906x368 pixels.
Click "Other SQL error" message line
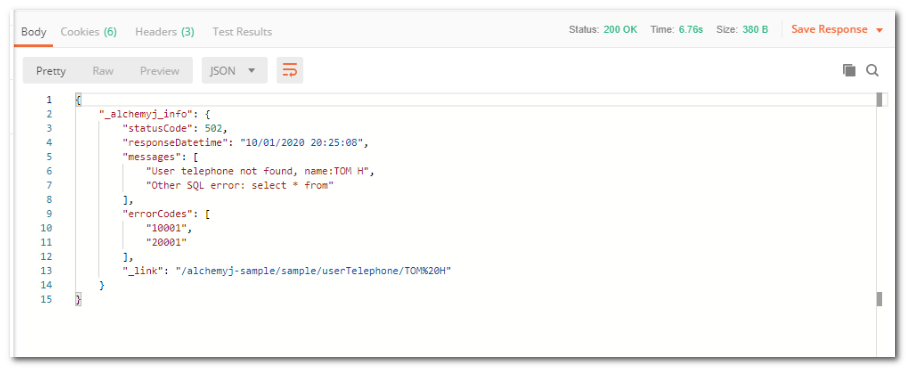coord(241,185)
